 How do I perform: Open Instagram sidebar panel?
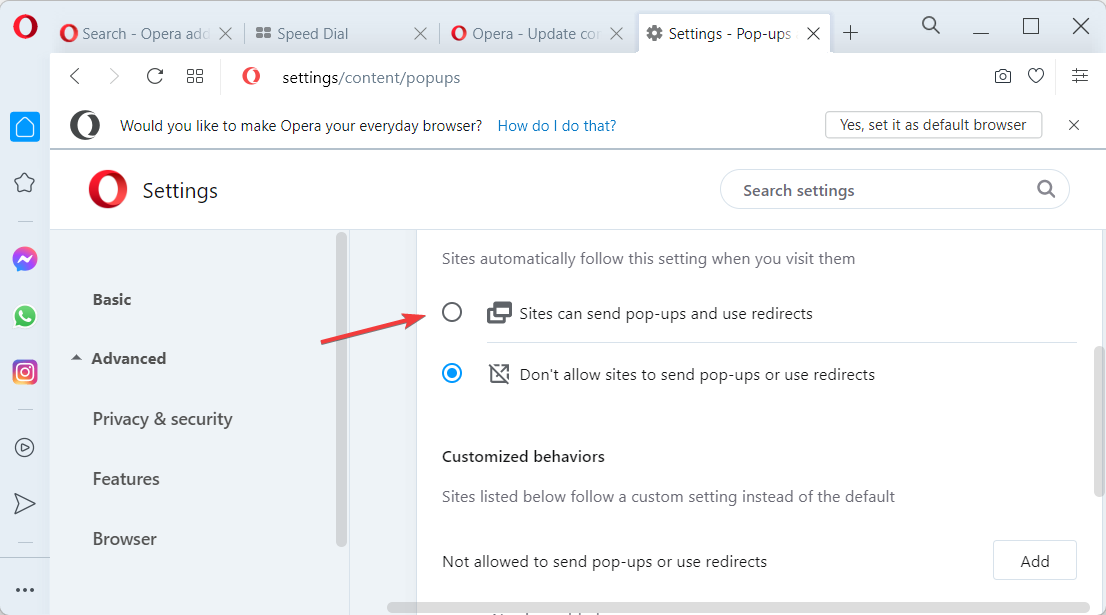25,372
